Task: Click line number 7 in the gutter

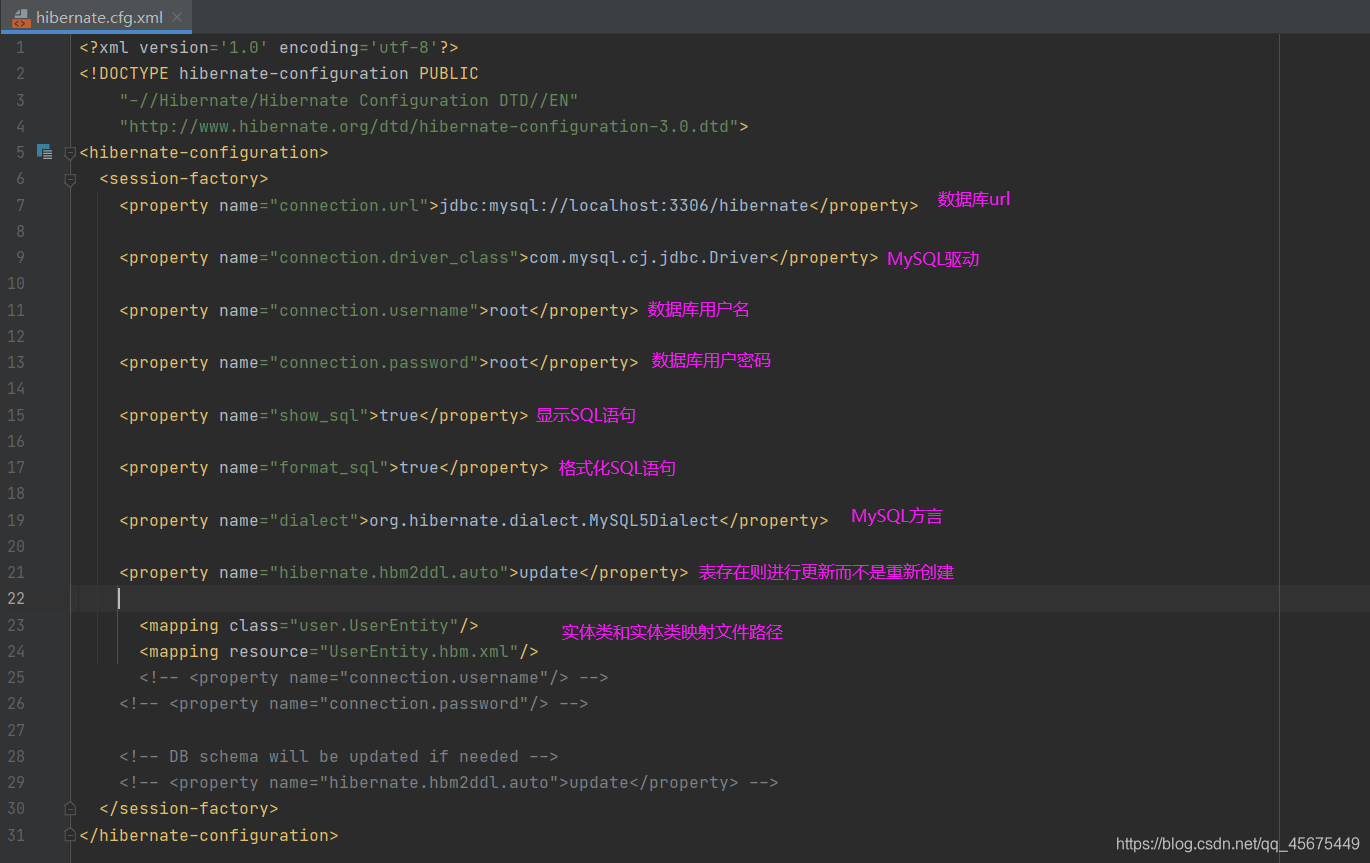Action: coord(20,205)
